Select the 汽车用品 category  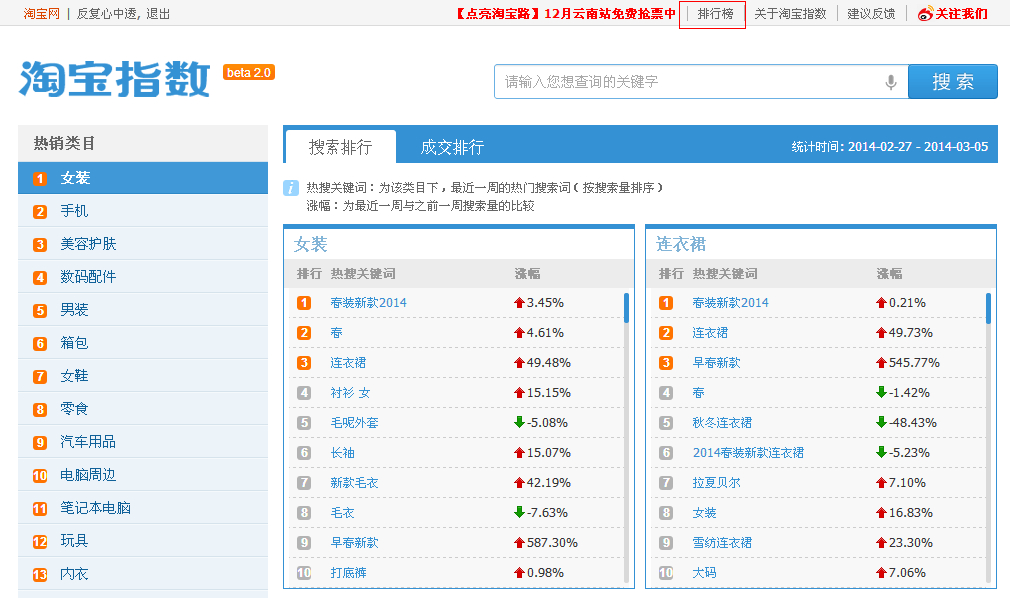(143, 441)
